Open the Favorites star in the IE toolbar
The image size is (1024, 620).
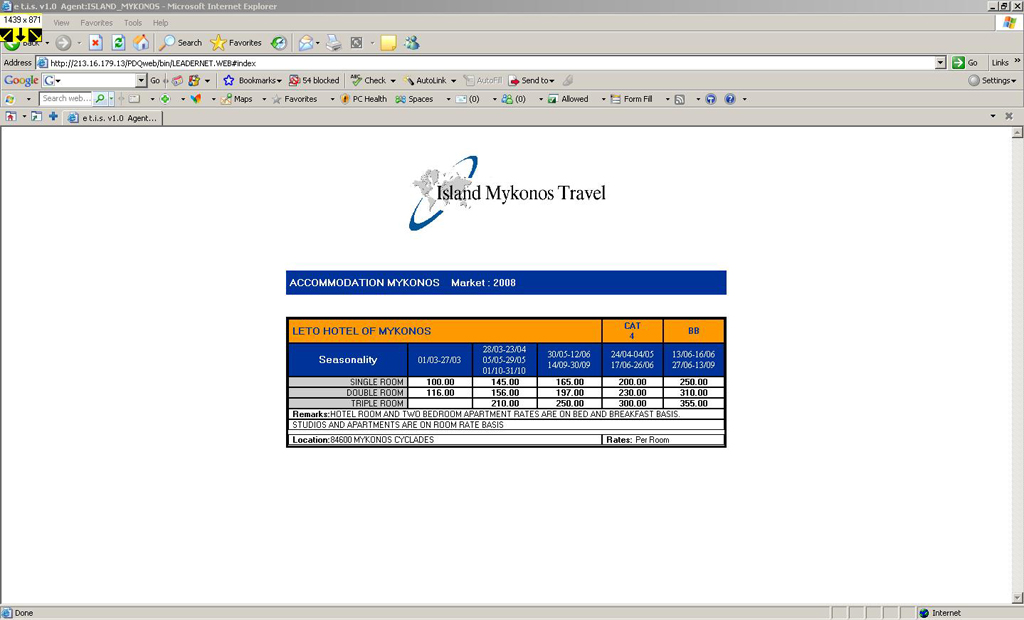point(236,43)
